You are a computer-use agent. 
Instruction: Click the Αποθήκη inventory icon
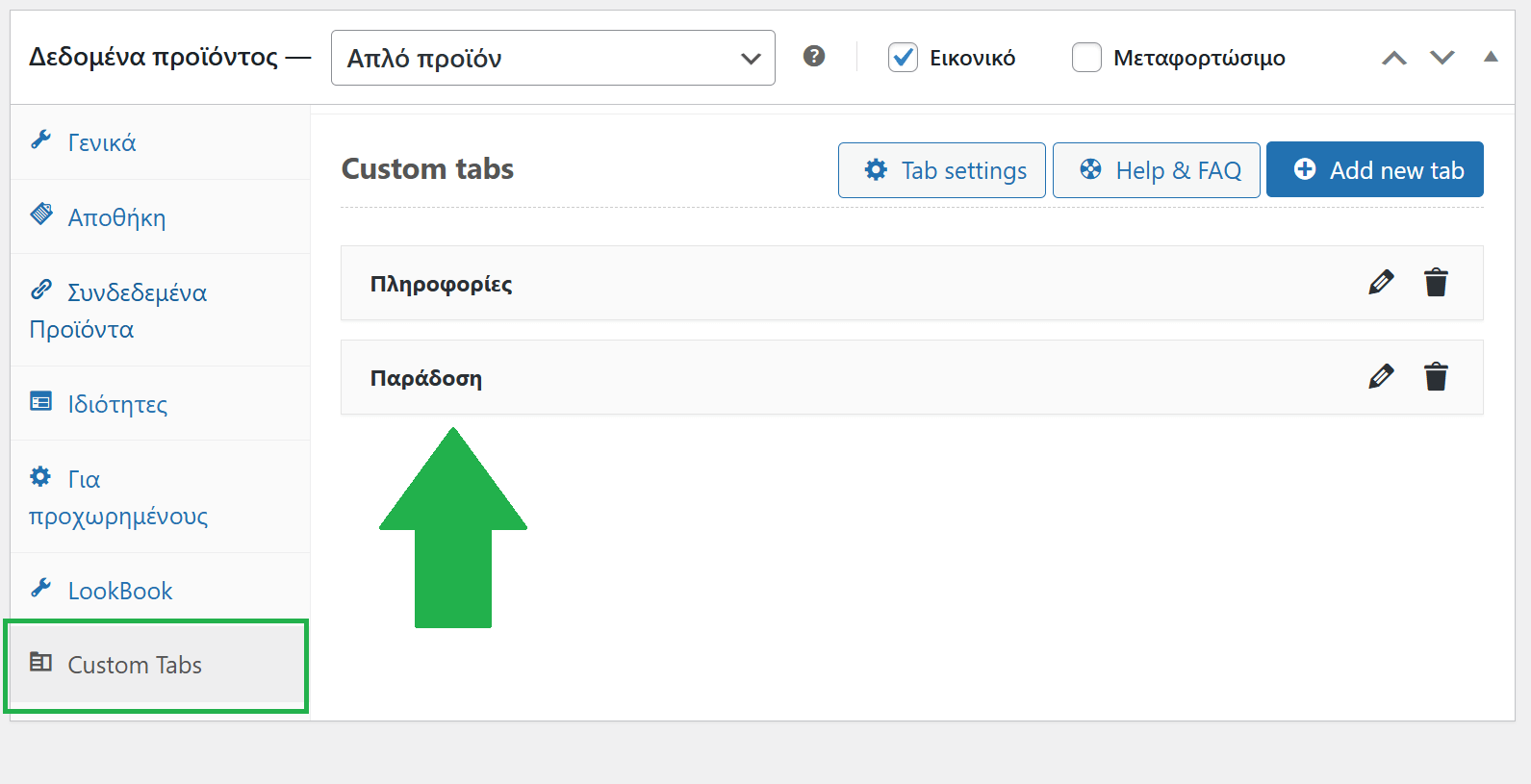[41, 215]
